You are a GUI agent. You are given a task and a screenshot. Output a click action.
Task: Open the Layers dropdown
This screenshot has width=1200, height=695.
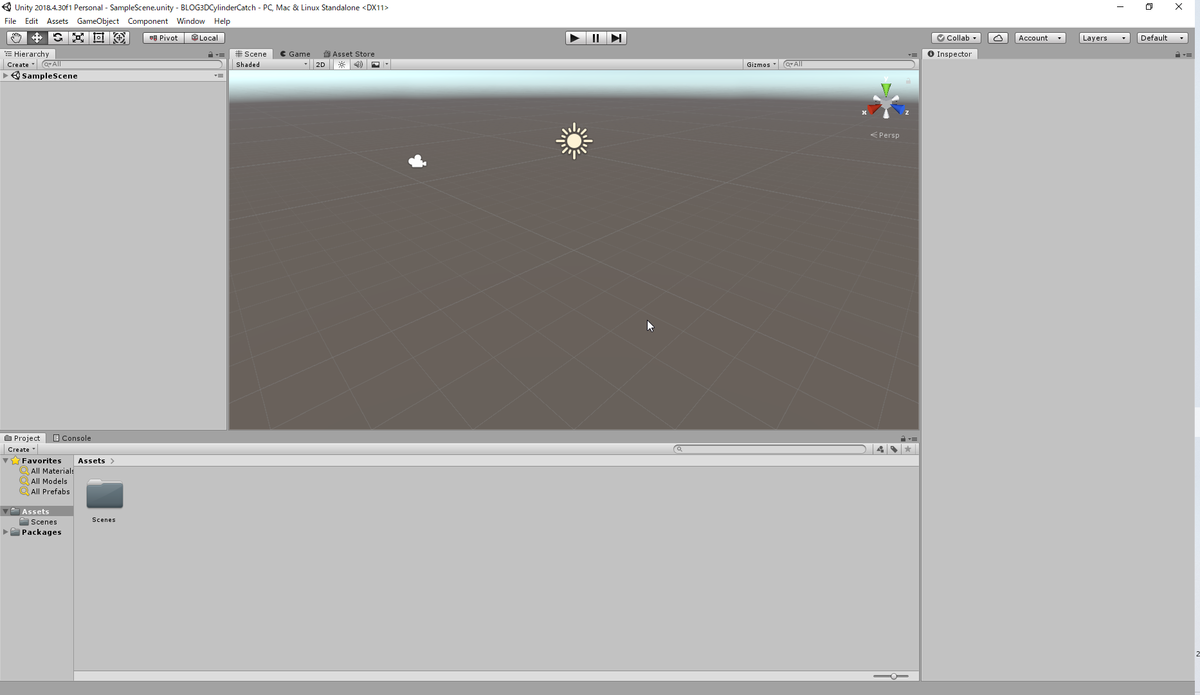pyautogui.click(x=1104, y=38)
